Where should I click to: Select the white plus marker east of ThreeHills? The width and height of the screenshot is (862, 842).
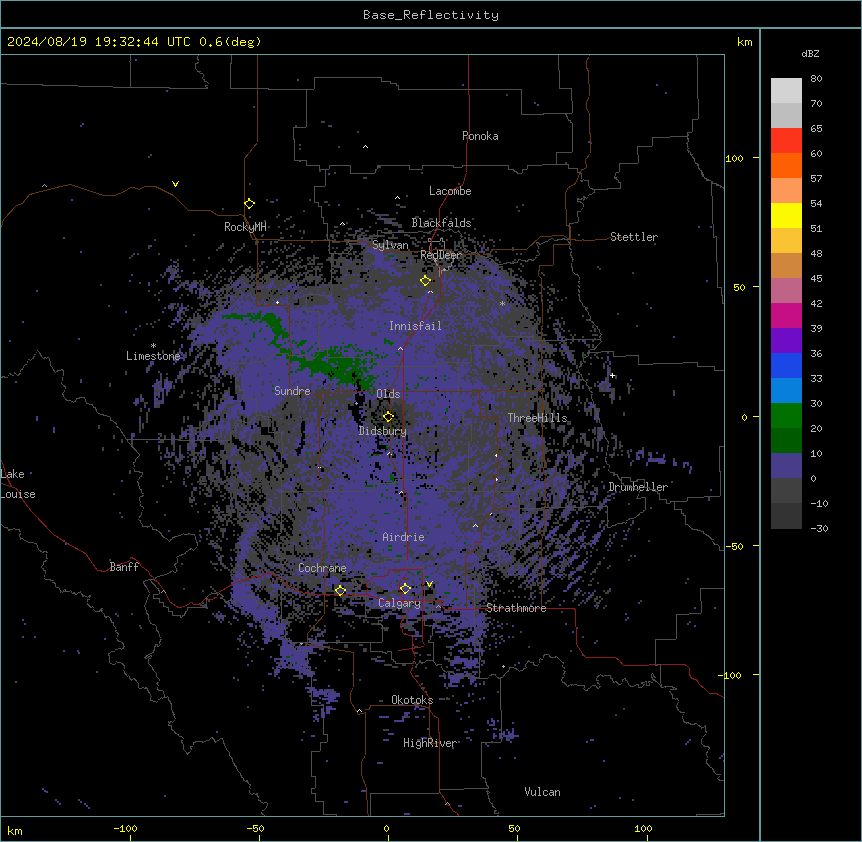pyautogui.click(x=612, y=375)
